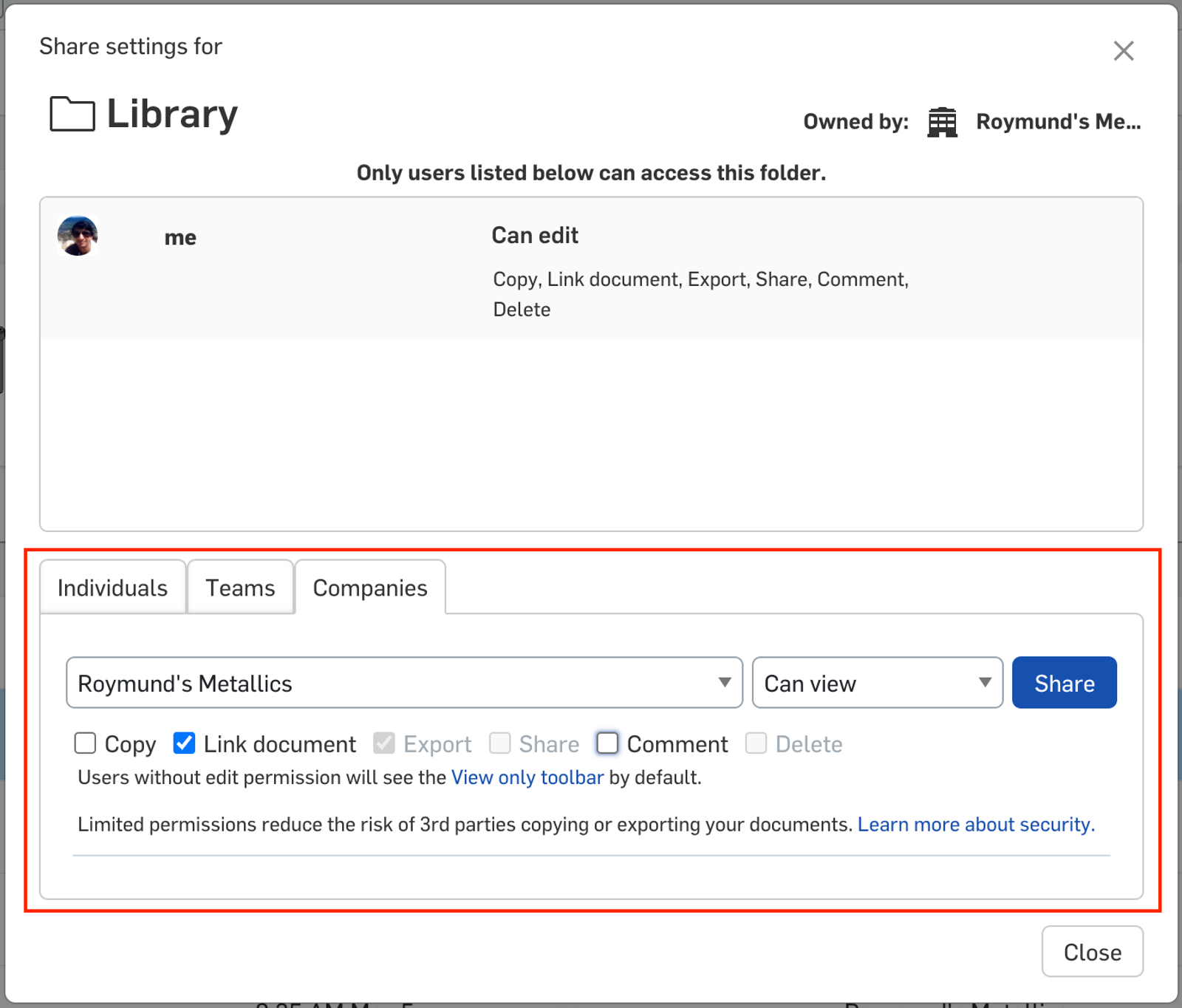This screenshot has width=1182, height=1008.
Task: Click the Can edit permission label
Action: coord(534,235)
